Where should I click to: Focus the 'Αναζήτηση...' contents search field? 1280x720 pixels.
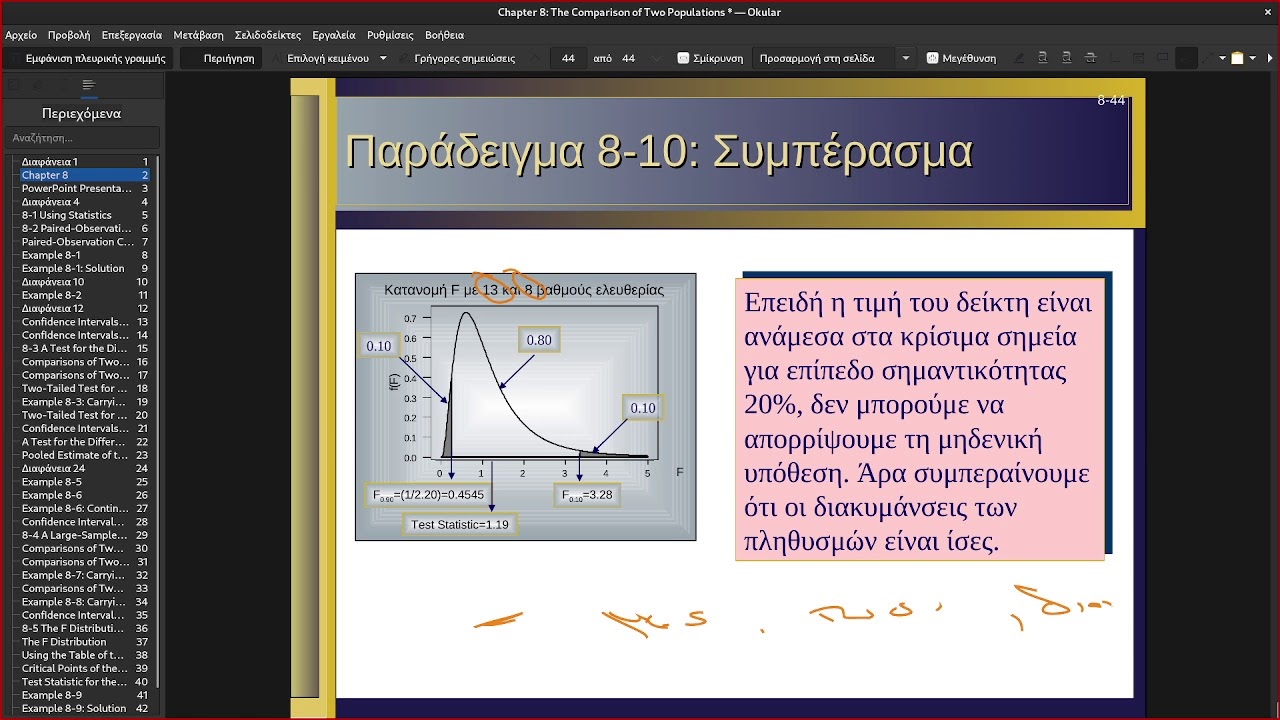(82, 138)
